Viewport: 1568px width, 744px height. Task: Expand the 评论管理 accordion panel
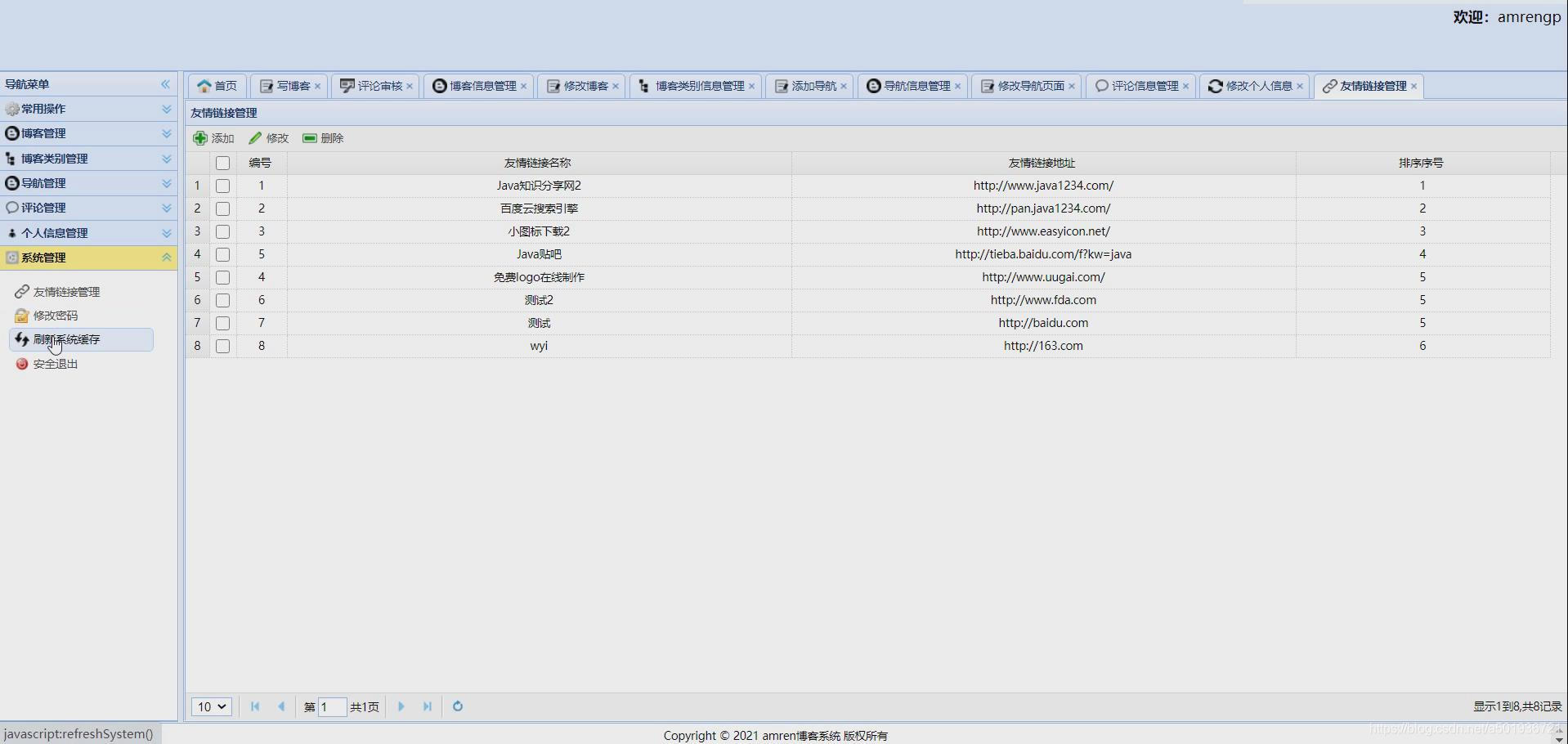(167, 208)
